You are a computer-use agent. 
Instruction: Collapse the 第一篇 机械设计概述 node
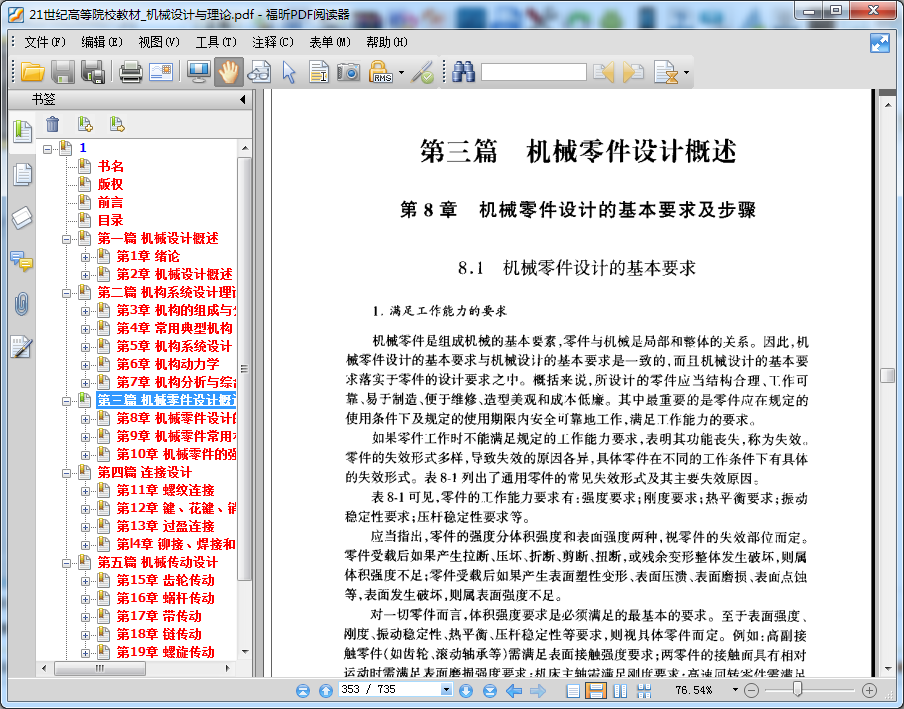pyautogui.click(x=67, y=239)
